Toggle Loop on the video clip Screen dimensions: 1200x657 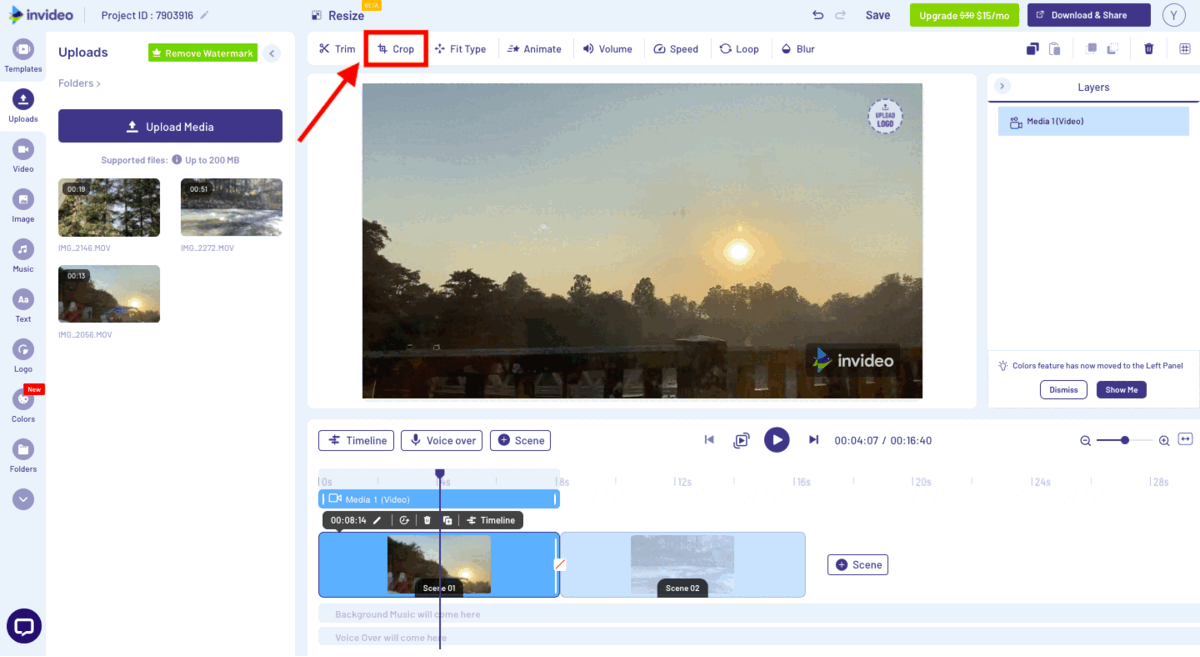coord(740,48)
